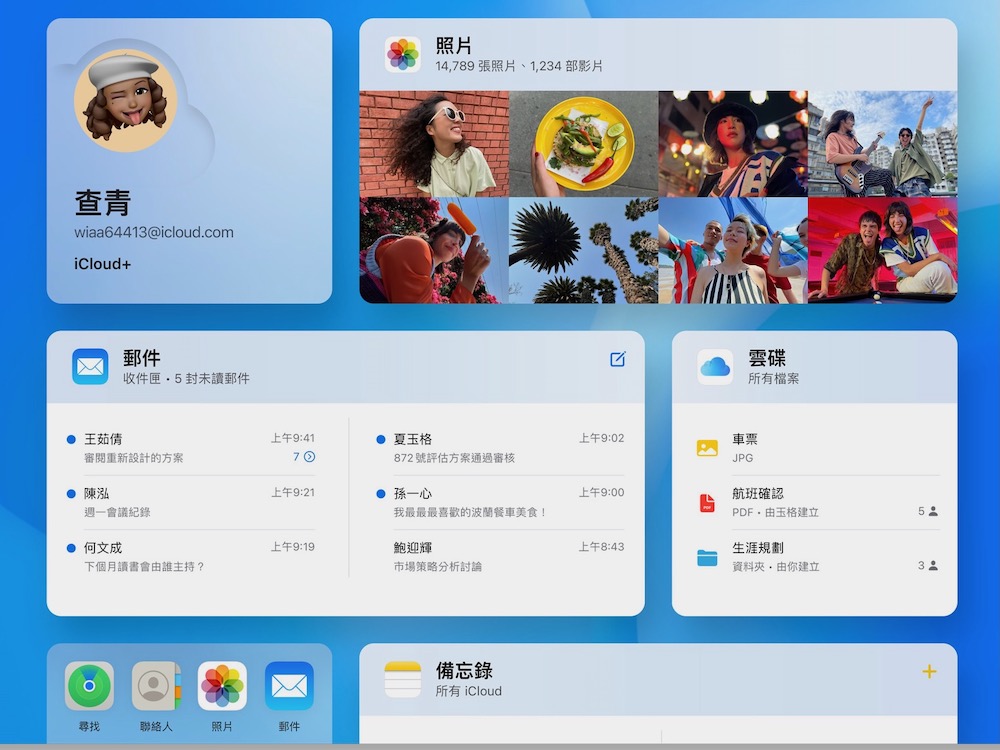Click the account name 查青
The image size is (1000, 750).
coord(103,203)
